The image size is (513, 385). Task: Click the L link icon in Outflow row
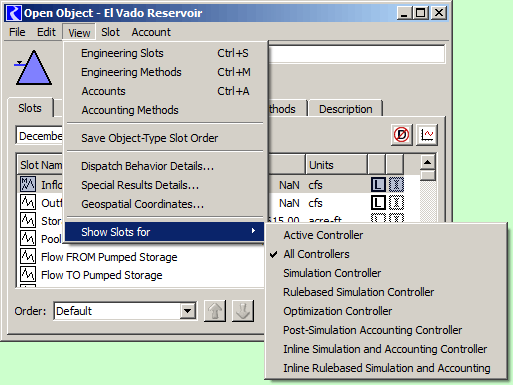coord(378,203)
